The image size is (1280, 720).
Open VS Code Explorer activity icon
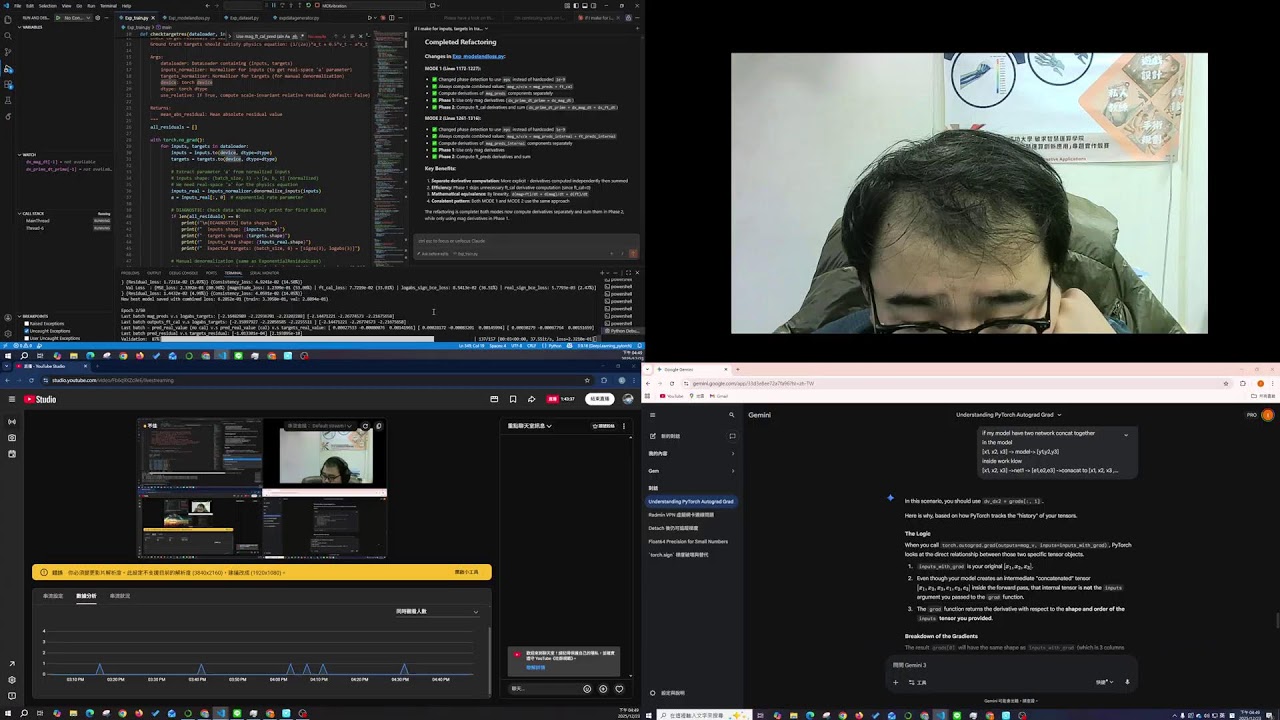[x=7, y=19]
